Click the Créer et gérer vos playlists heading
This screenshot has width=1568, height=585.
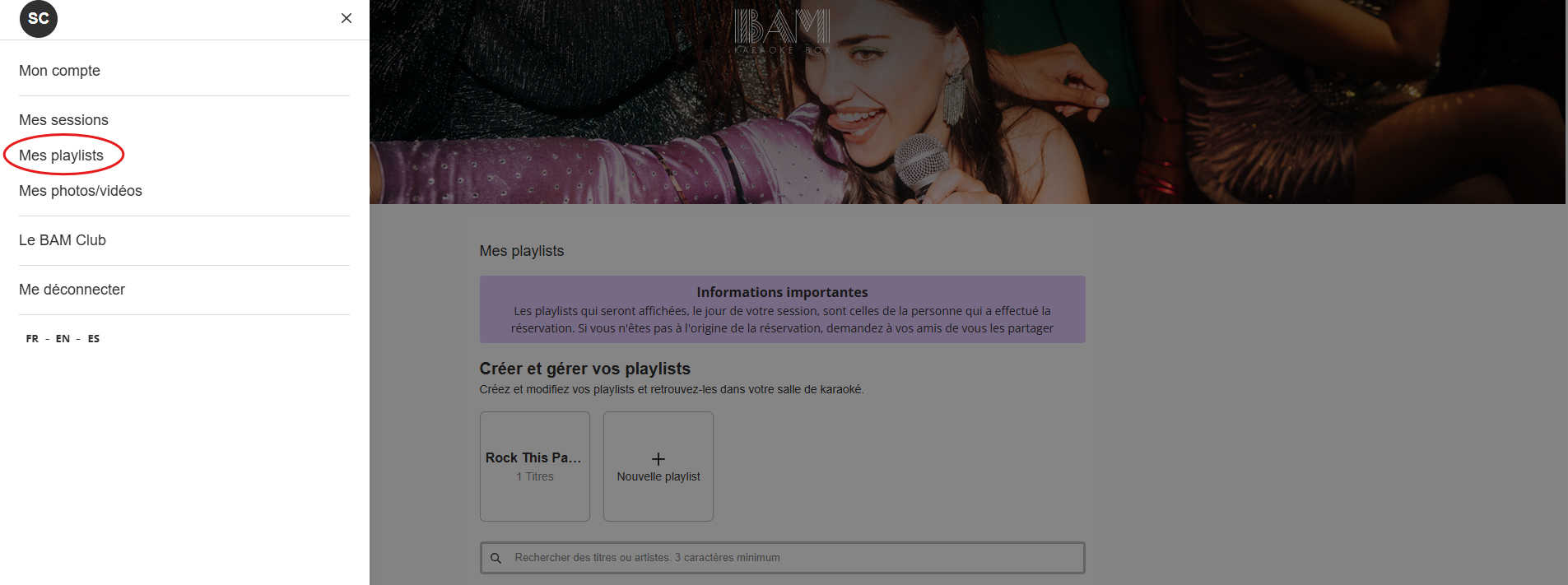584,369
